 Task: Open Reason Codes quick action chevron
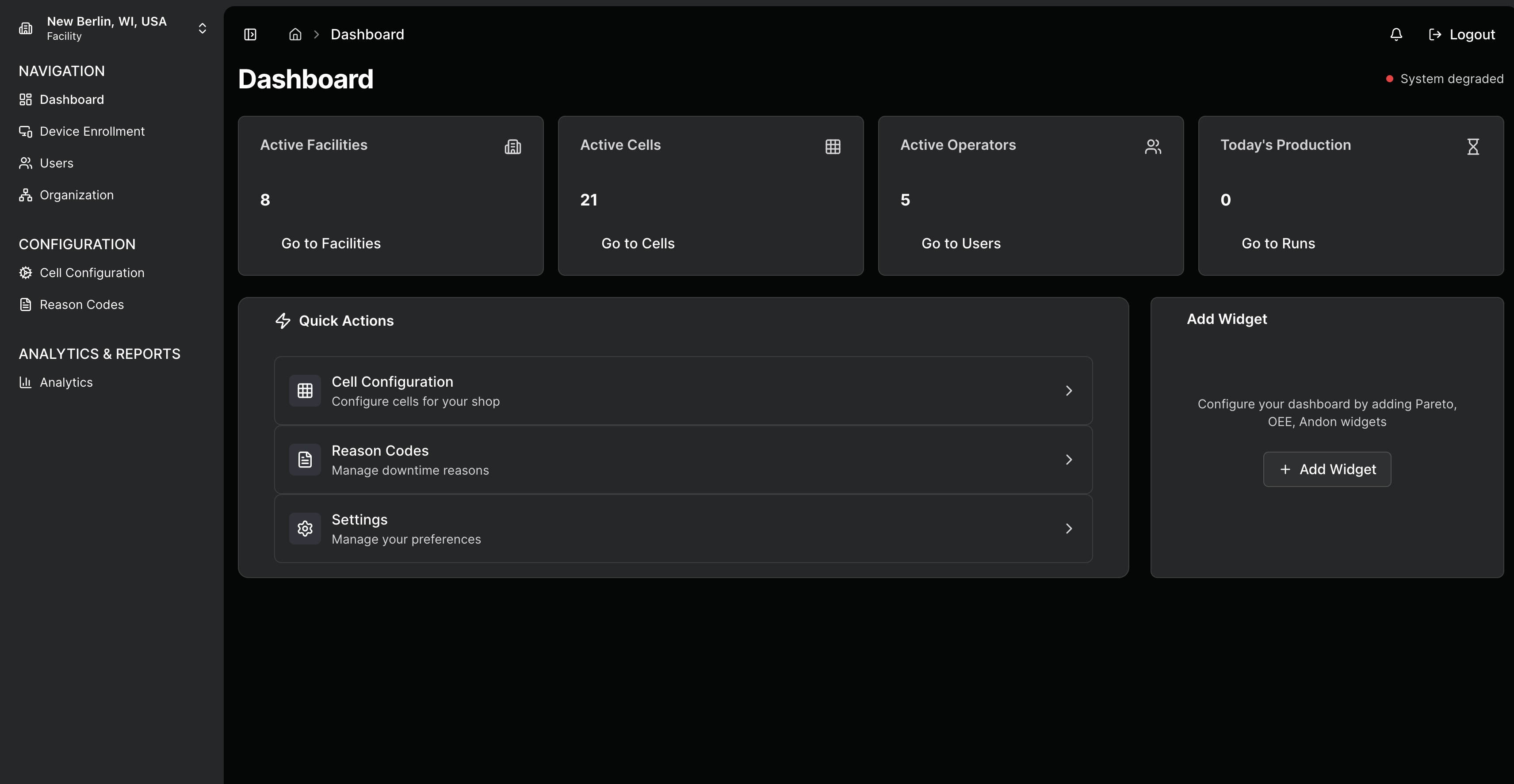(1068, 460)
